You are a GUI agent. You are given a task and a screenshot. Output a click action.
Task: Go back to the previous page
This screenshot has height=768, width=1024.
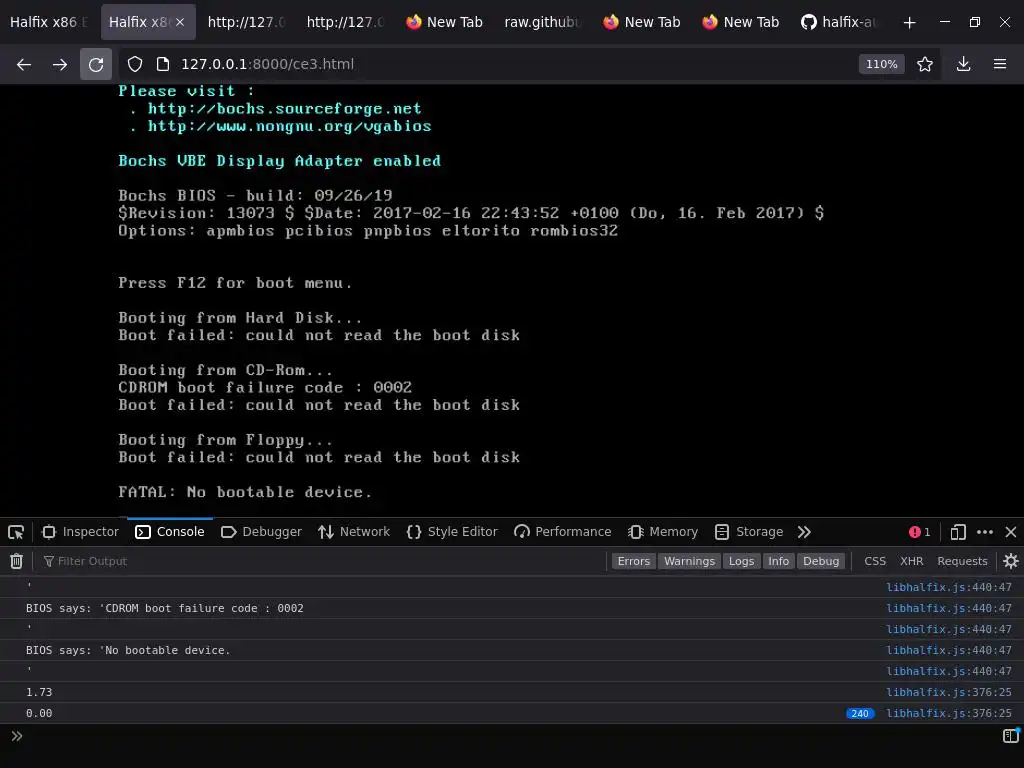coord(24,64)
